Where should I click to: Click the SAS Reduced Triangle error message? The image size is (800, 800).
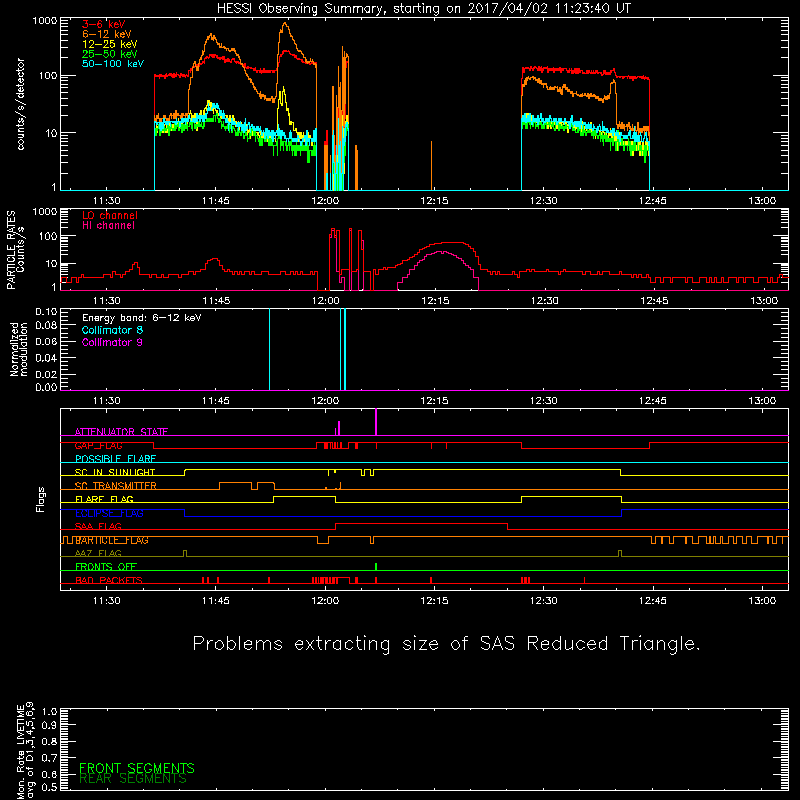tap(446, 643)
